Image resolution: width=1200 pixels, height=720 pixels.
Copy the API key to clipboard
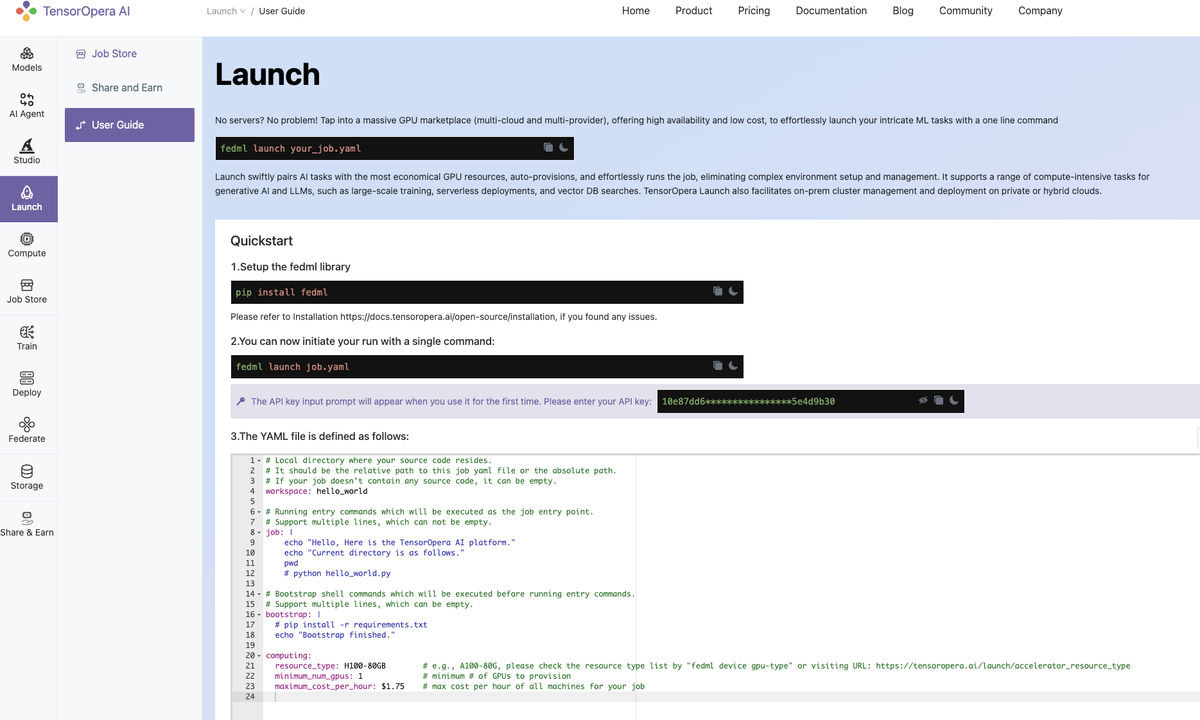tap(938, 400)
